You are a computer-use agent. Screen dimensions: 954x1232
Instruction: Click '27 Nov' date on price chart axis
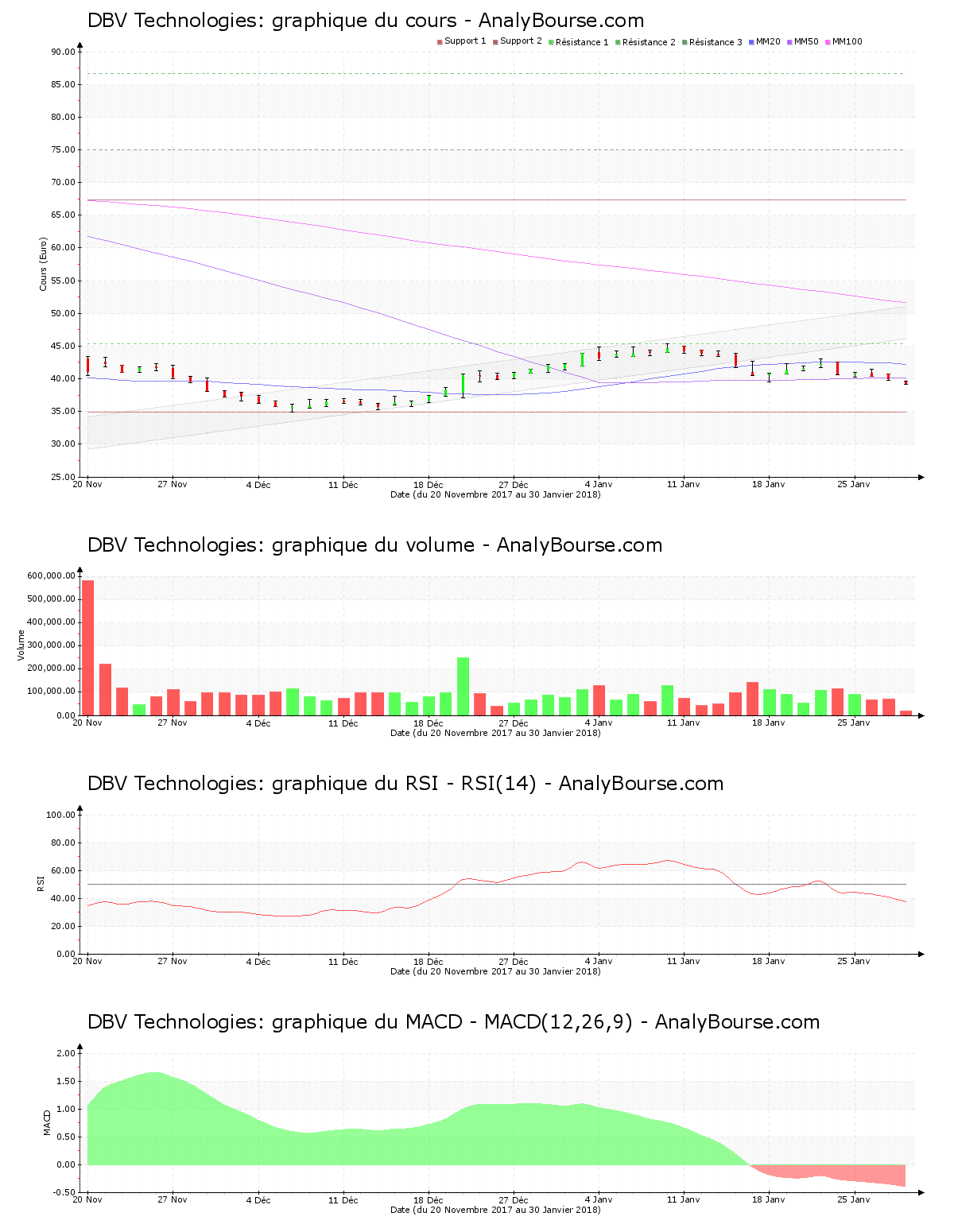coord(173,484)
